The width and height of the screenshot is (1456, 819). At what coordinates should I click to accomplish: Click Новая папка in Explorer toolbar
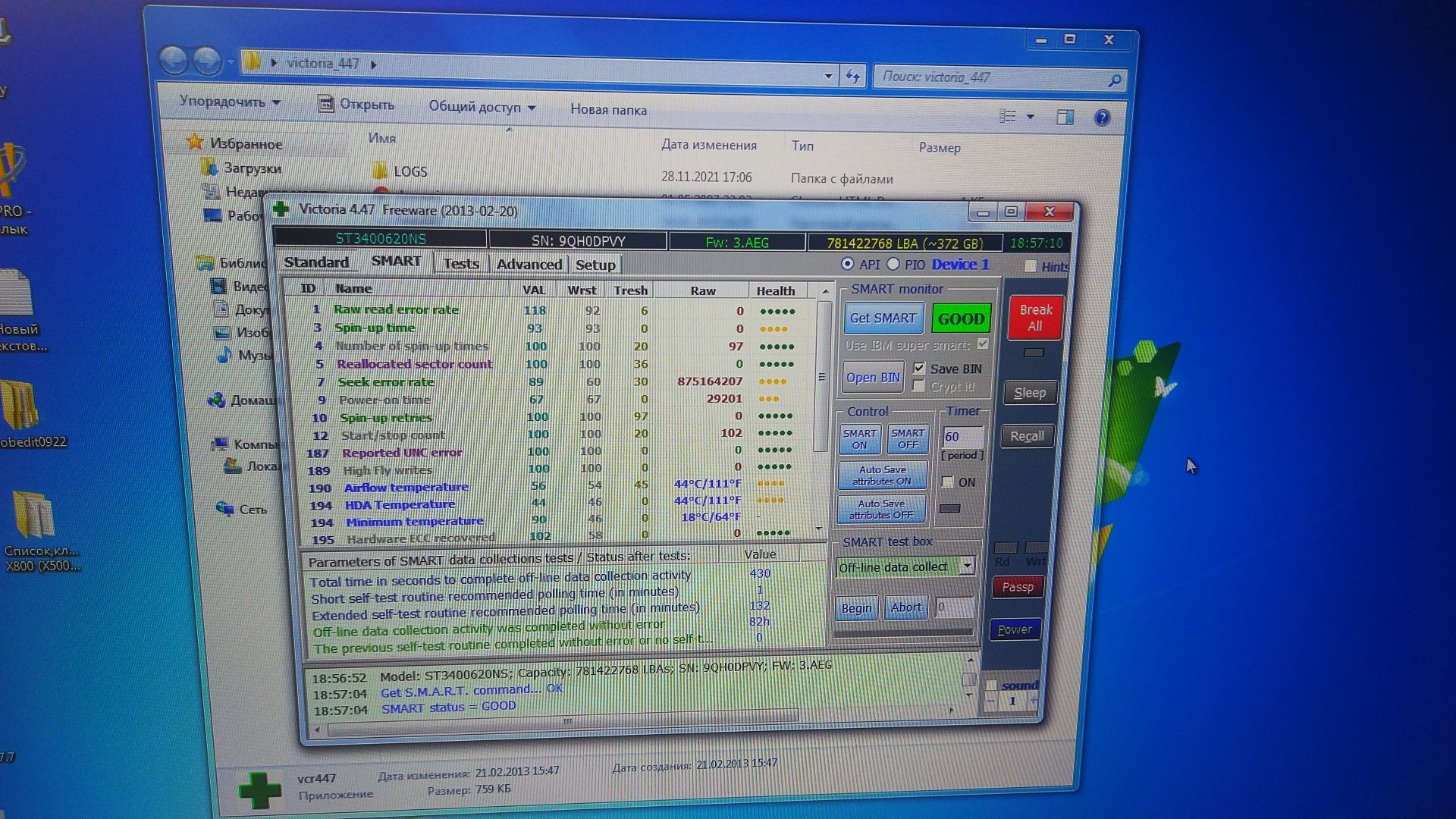pyautogui.click(x=608, y=110)
